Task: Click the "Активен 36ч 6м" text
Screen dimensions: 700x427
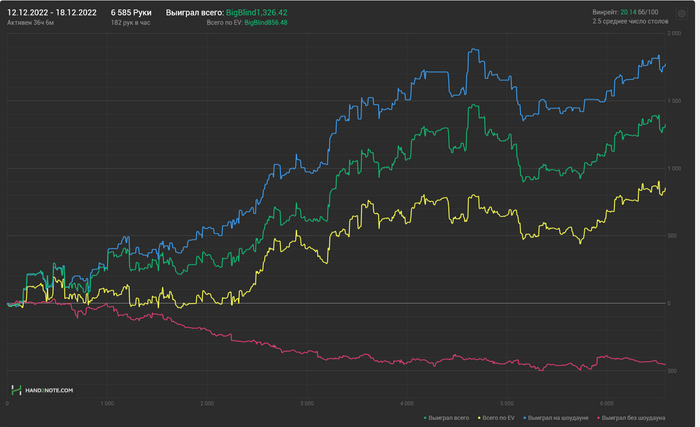Action: (30, 23)
